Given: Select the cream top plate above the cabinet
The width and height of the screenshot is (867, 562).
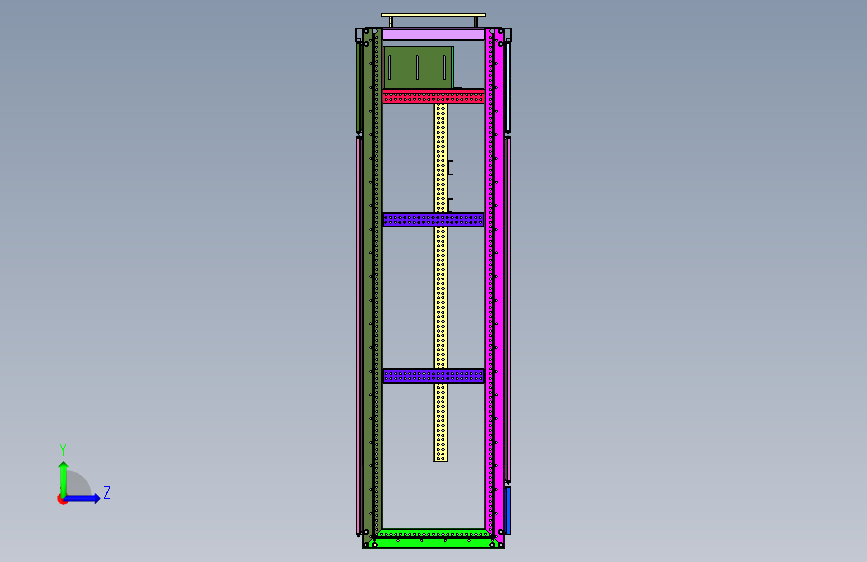Looking at the screenshot, I should pyautogui.click(x=434, y=15).
